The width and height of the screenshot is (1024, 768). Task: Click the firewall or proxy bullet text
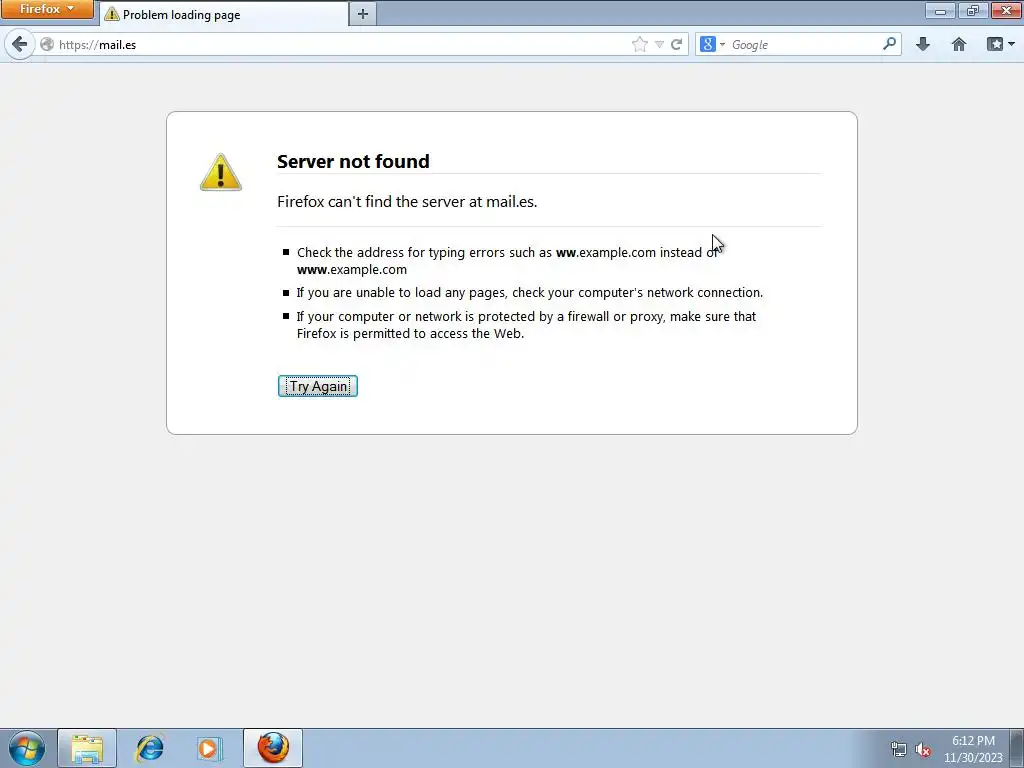click(526, 325)
